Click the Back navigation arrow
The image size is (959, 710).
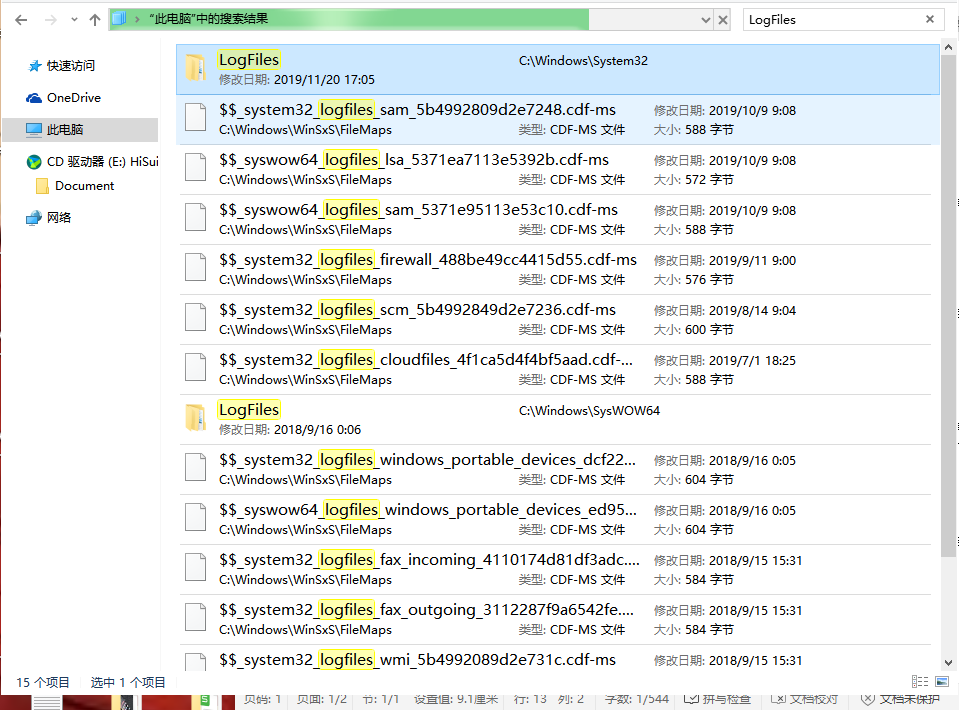point(21,19)
